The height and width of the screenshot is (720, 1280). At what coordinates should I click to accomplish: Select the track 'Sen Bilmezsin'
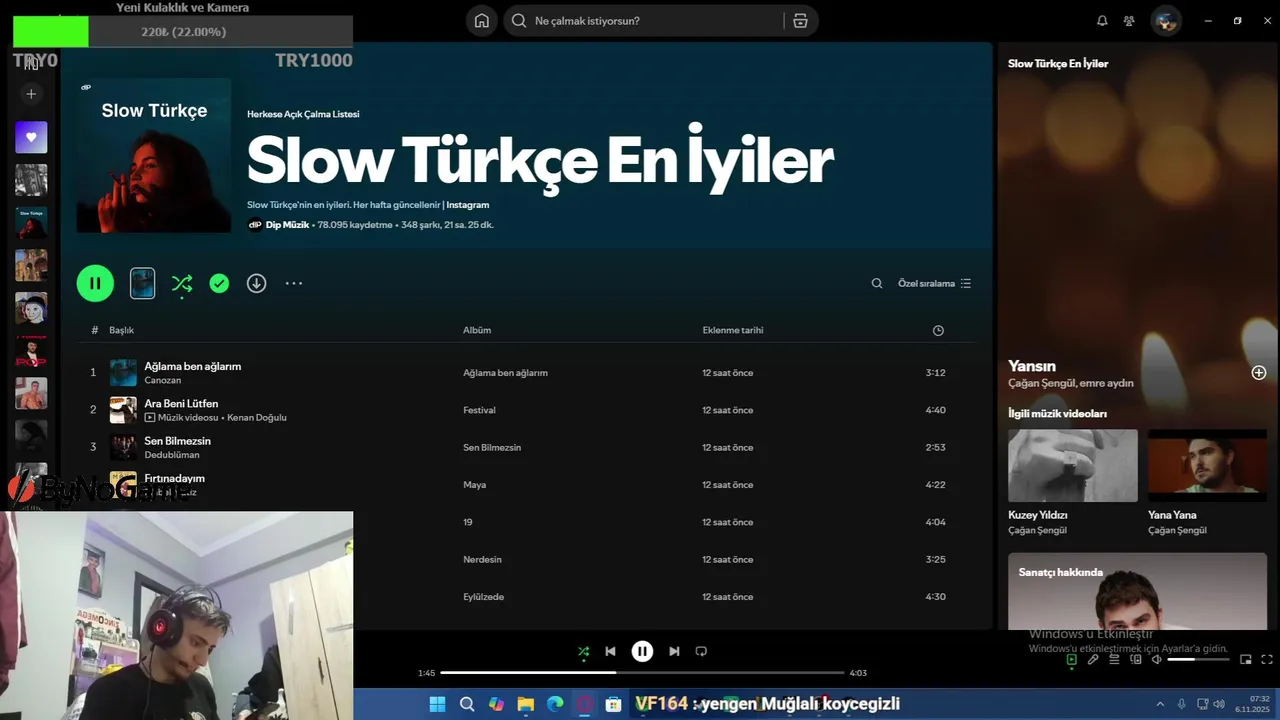click(178, 441)
